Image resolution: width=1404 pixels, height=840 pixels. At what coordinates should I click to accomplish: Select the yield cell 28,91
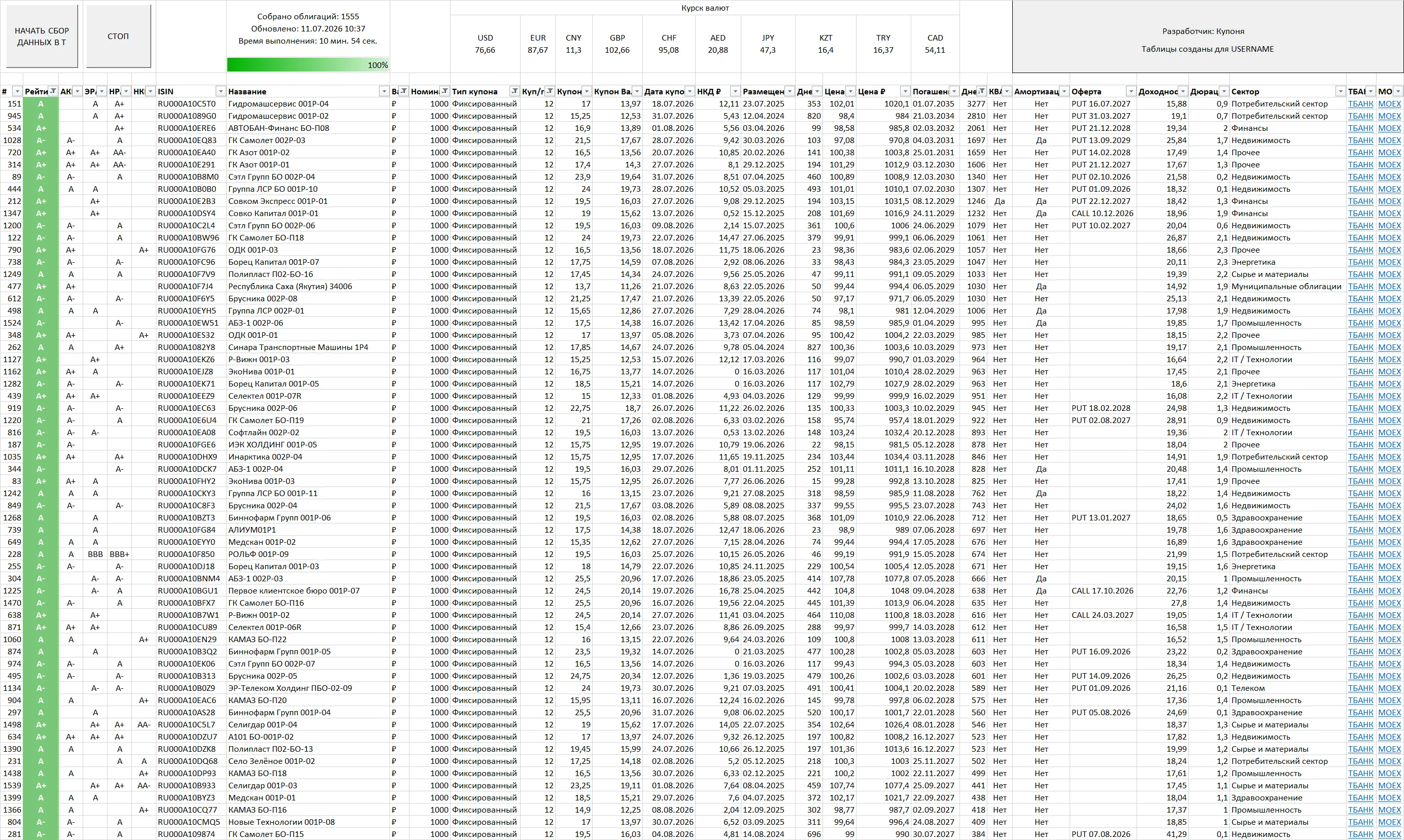1162,421
